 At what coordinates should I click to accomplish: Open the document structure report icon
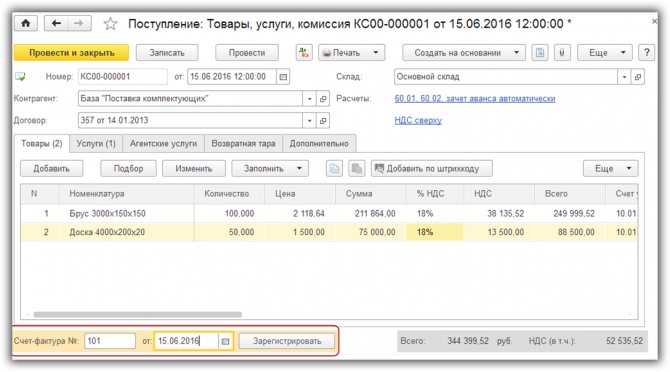tap(540, 53)
